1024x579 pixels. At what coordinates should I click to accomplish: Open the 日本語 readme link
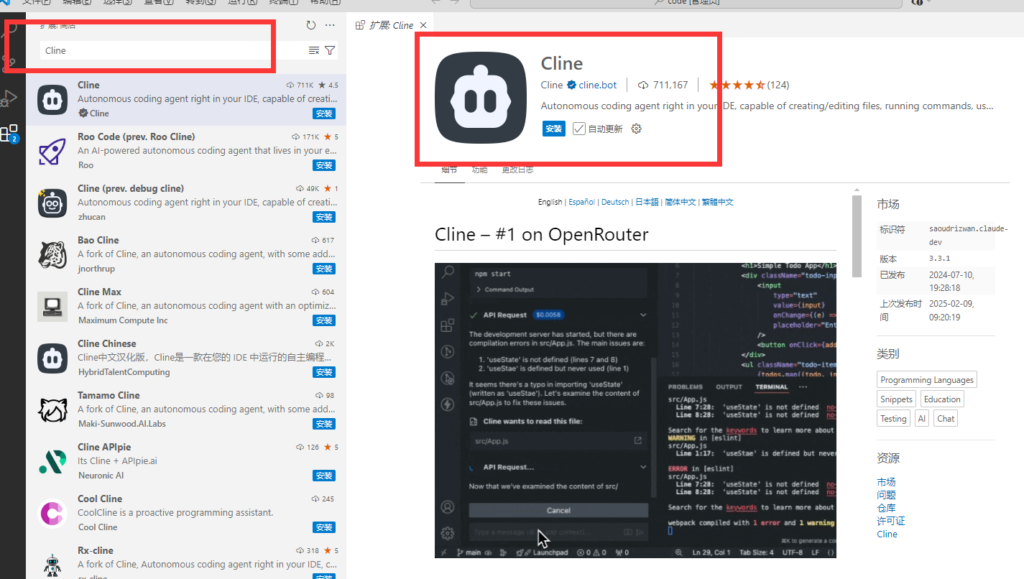[647, 202]
